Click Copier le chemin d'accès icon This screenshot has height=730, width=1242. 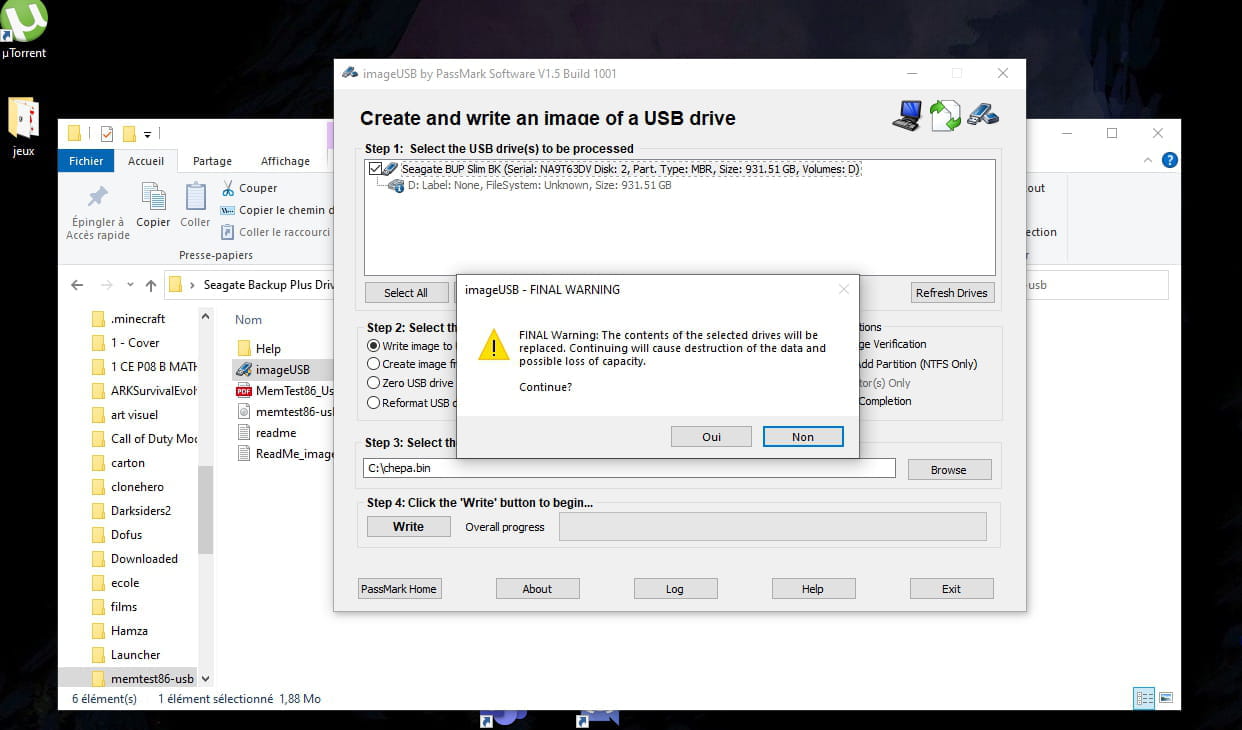coord(228,210)
